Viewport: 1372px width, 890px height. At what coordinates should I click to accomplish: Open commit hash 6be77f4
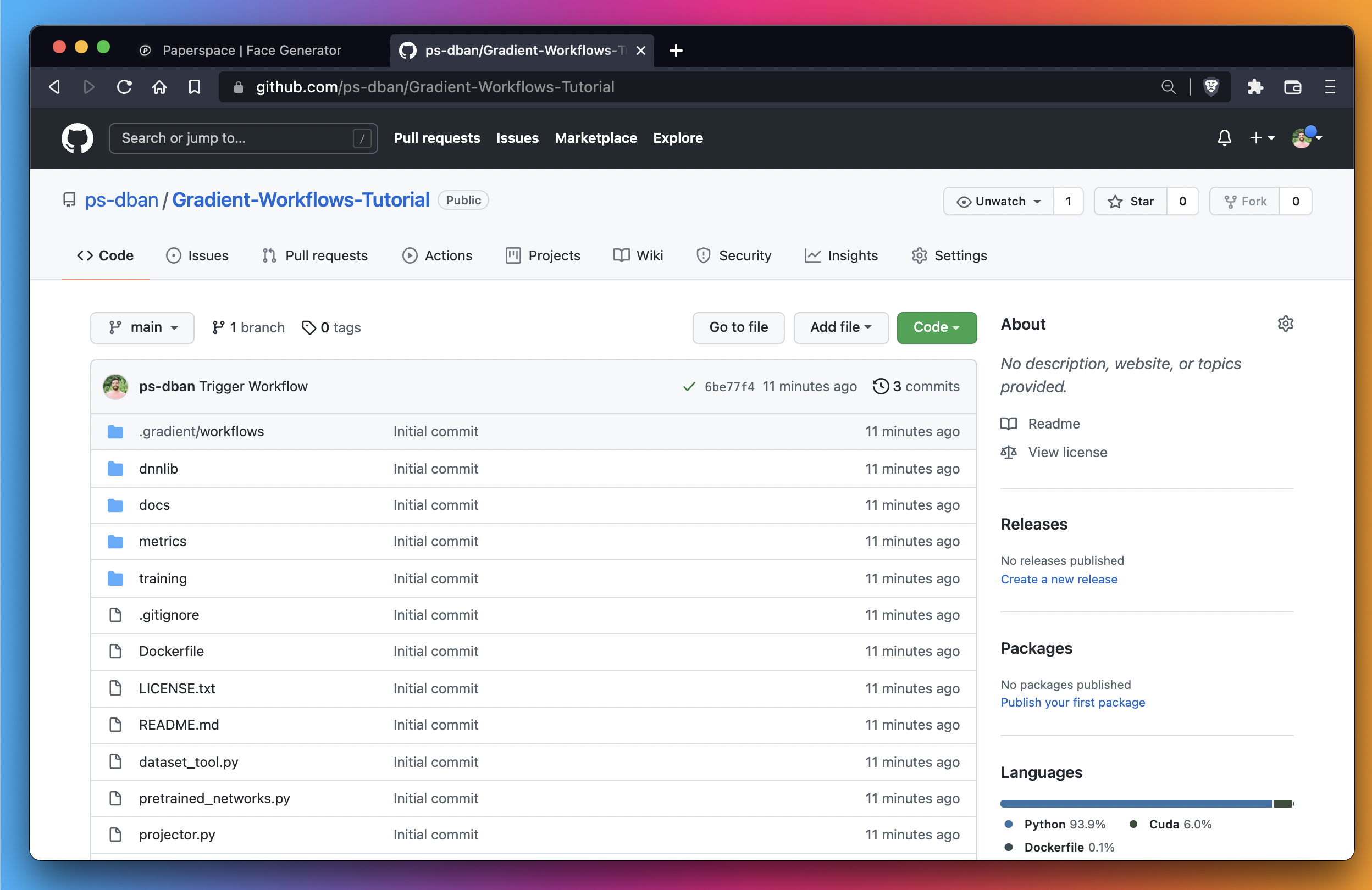tap(729, 387)
